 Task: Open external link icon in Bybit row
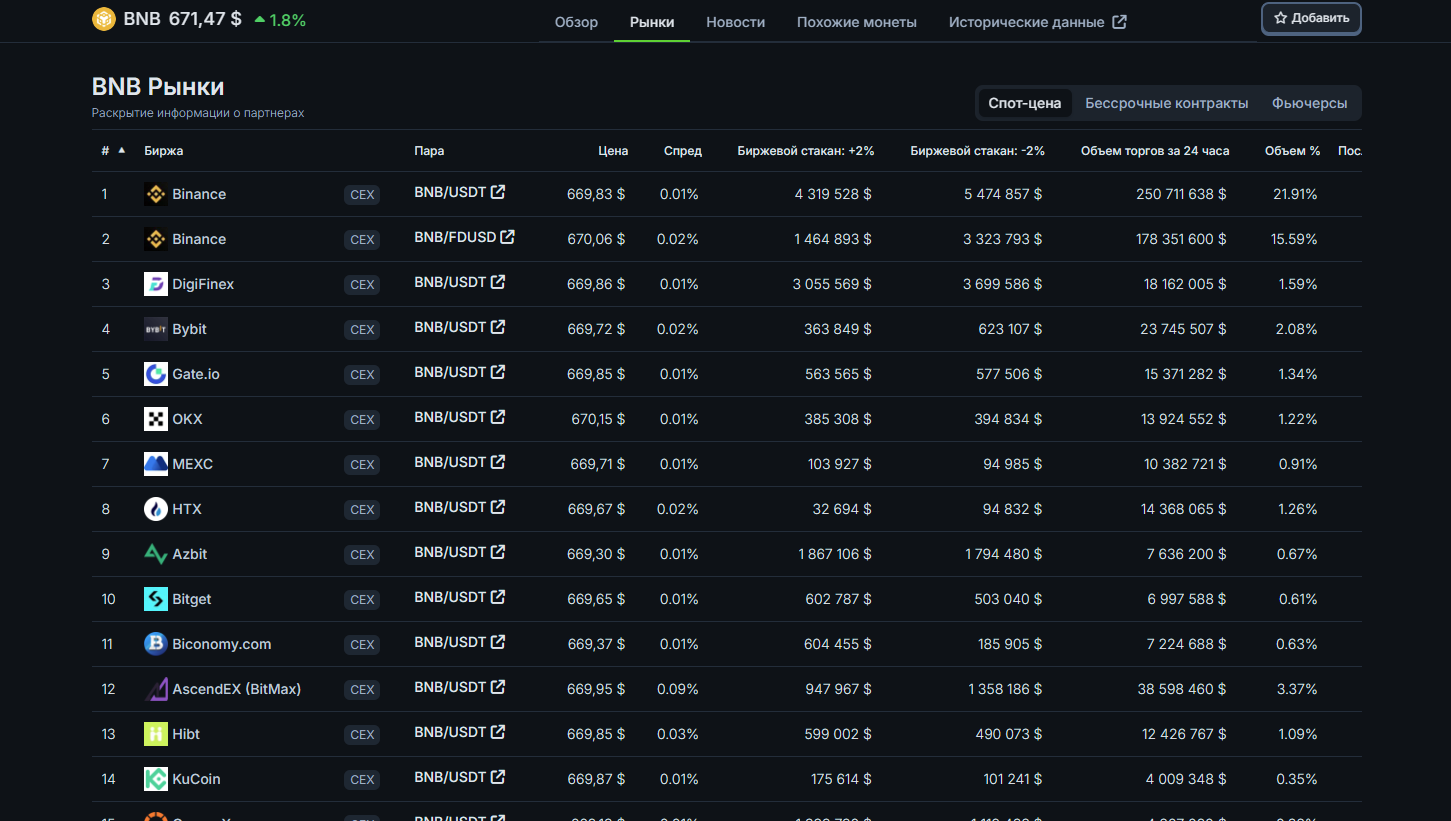[498, 327]
